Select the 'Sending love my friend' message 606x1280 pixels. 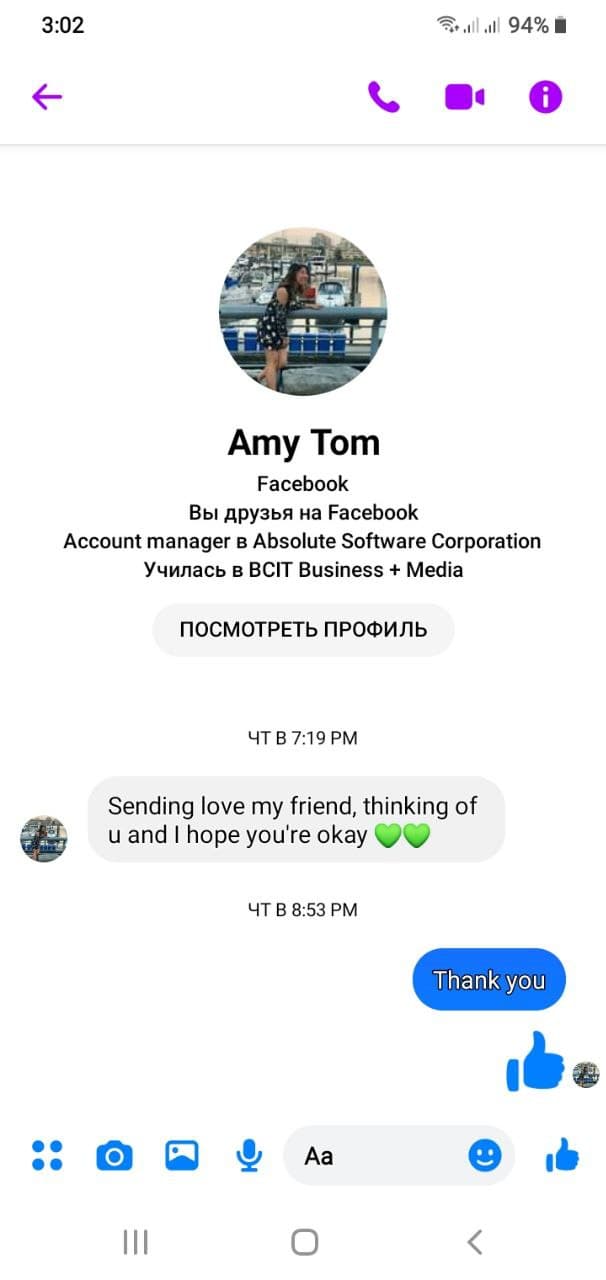[x=296, y=820]
